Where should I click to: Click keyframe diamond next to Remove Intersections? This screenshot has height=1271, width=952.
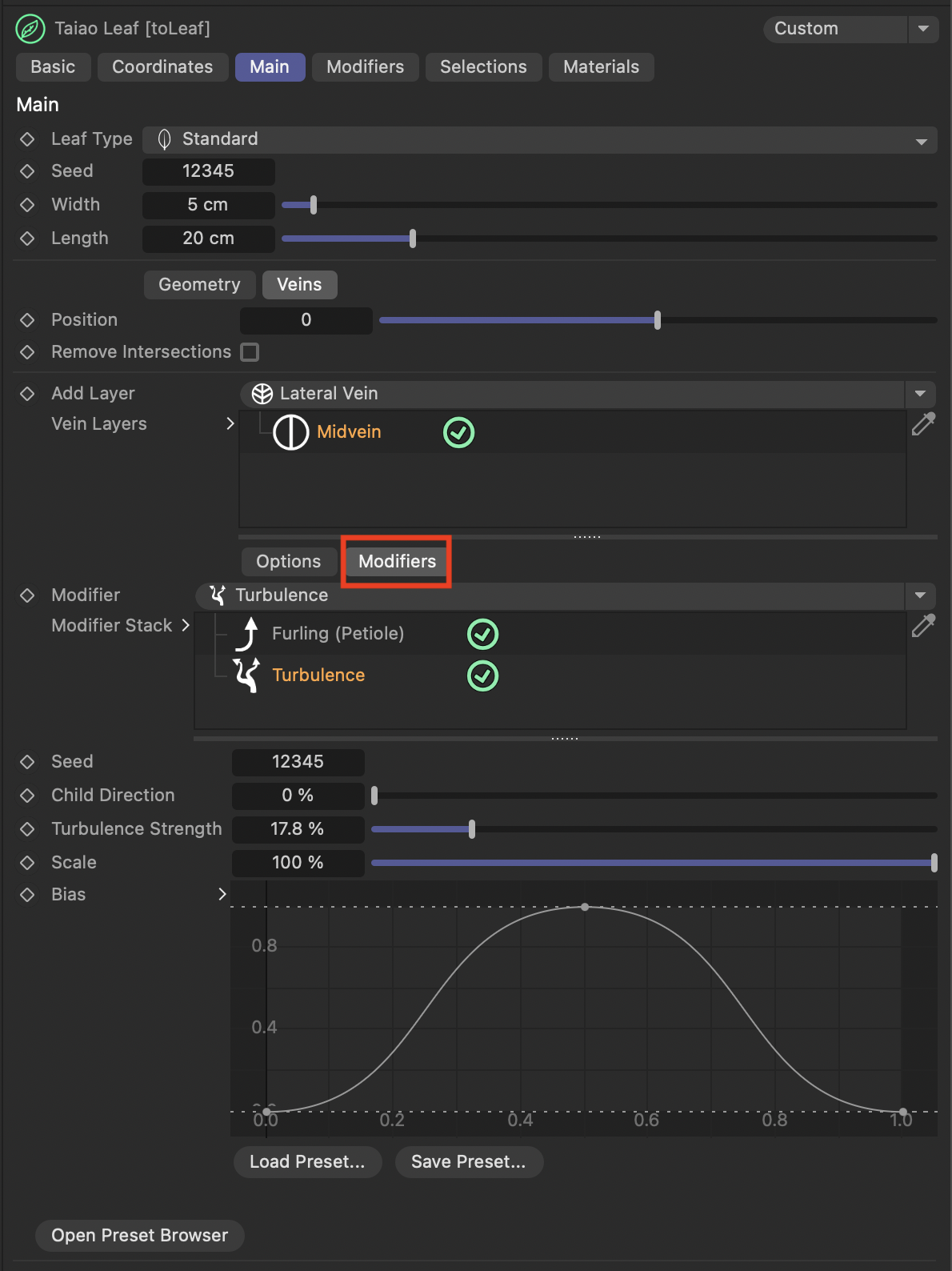pos(27,352)
